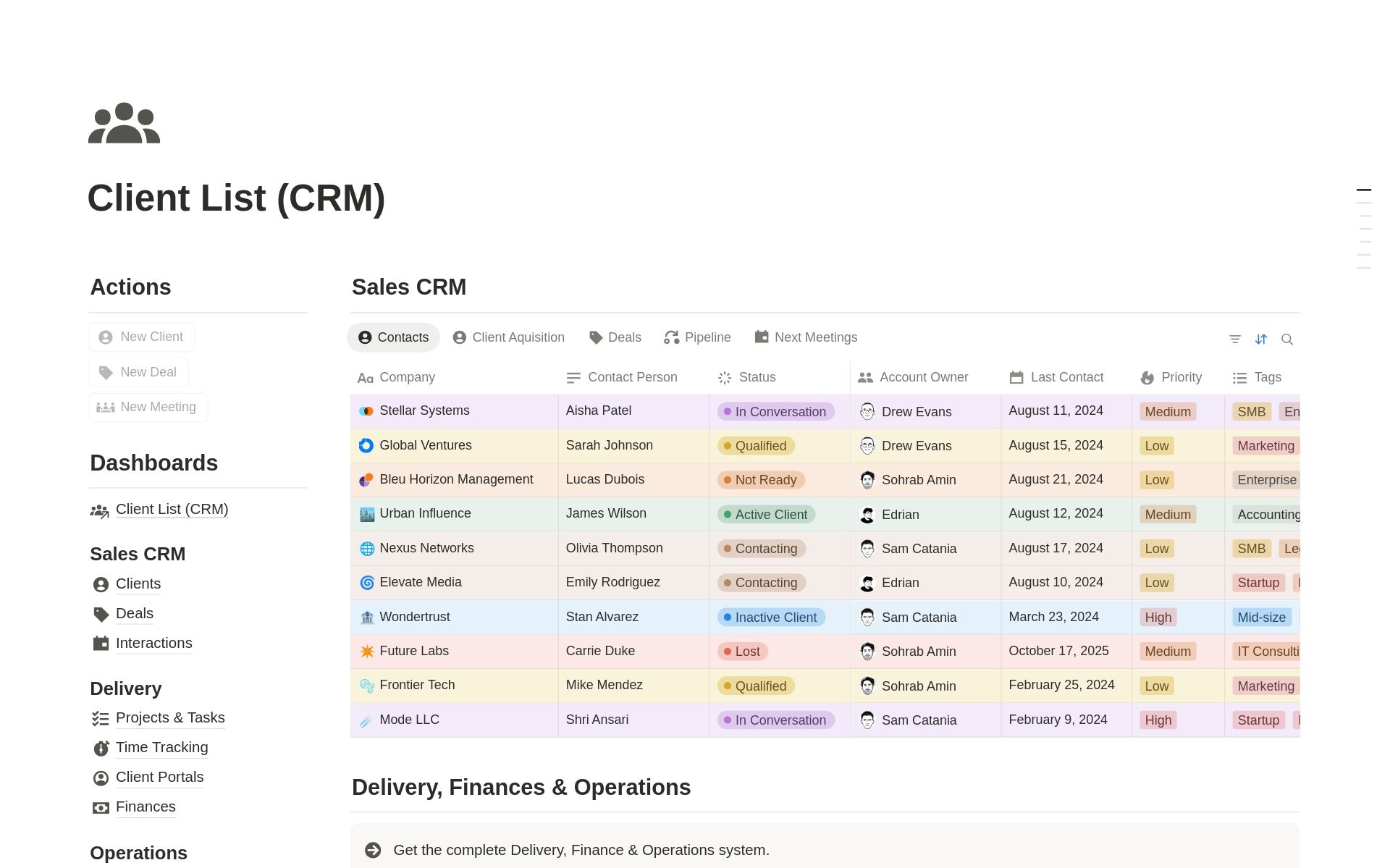Click the Projects & Tasks checklist icon
Screen dimensions: 1390x868
coord(101,718)
